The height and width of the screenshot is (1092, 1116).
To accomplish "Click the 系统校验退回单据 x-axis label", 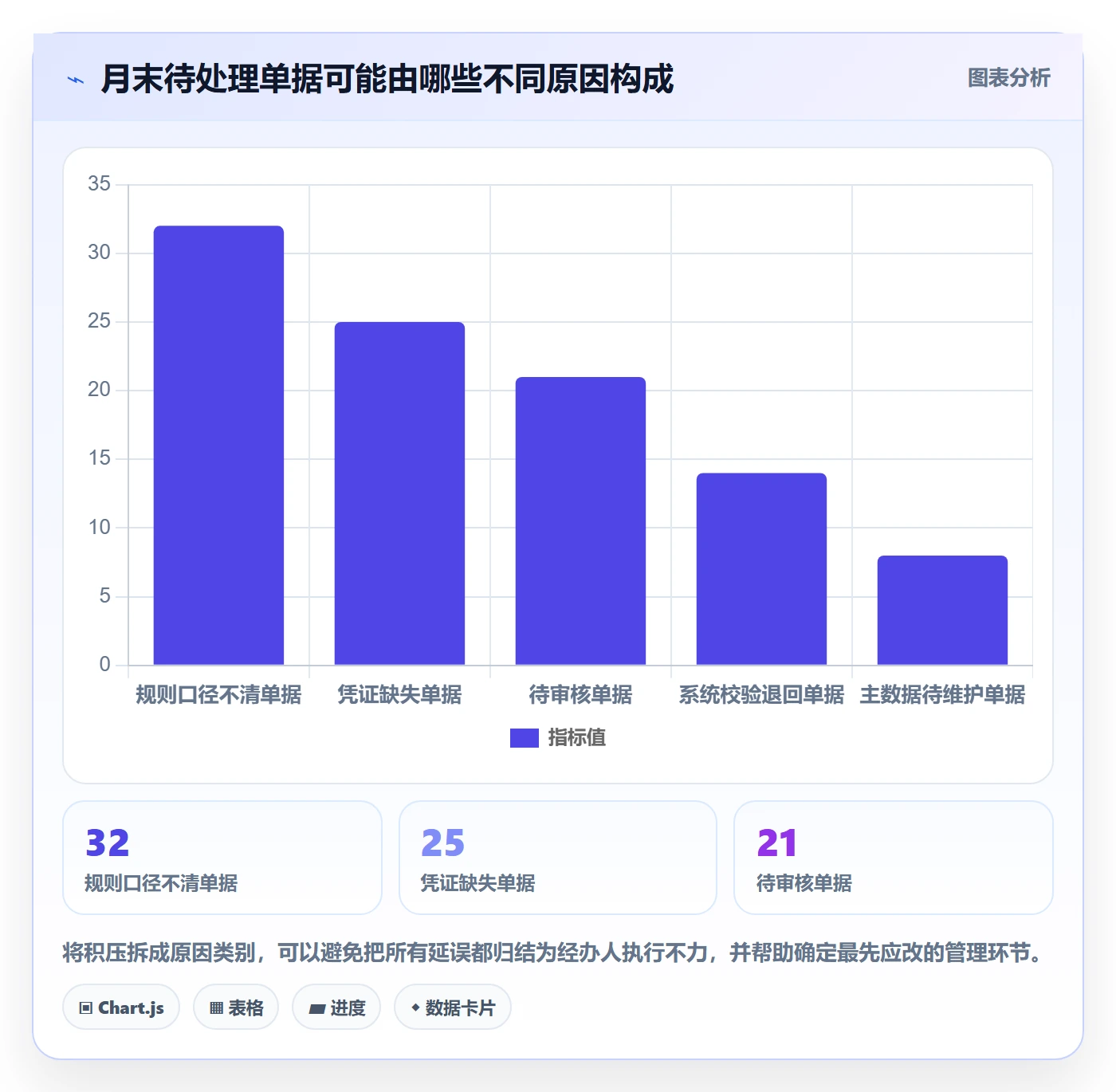I will click(x=761, y=695).
